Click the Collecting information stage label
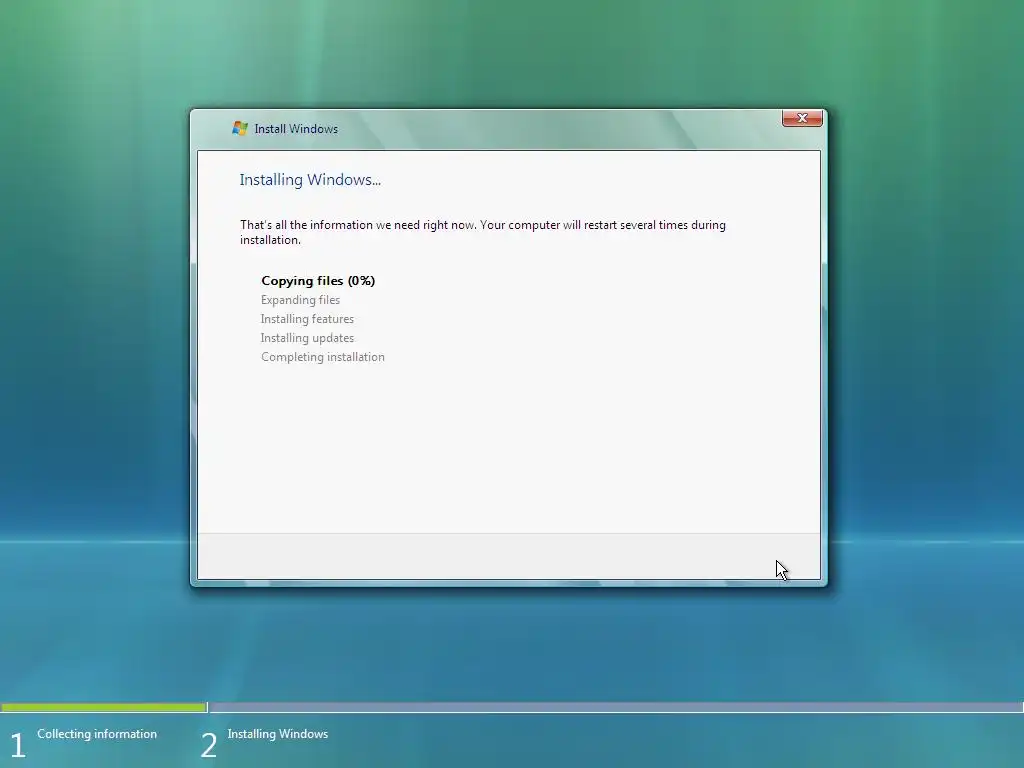Viewport: 1024px width, 768px height. pyautogui.click(x=97, y=734)
